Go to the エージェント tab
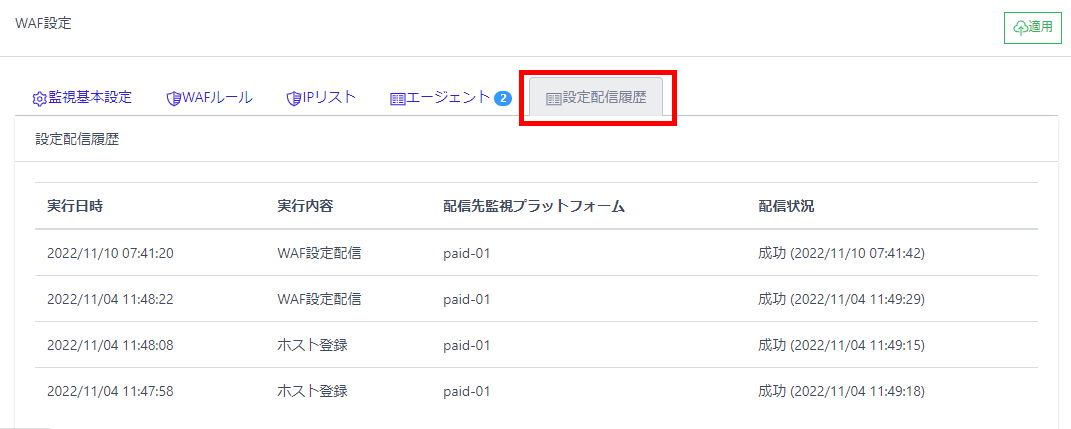 tap(448, 98)
